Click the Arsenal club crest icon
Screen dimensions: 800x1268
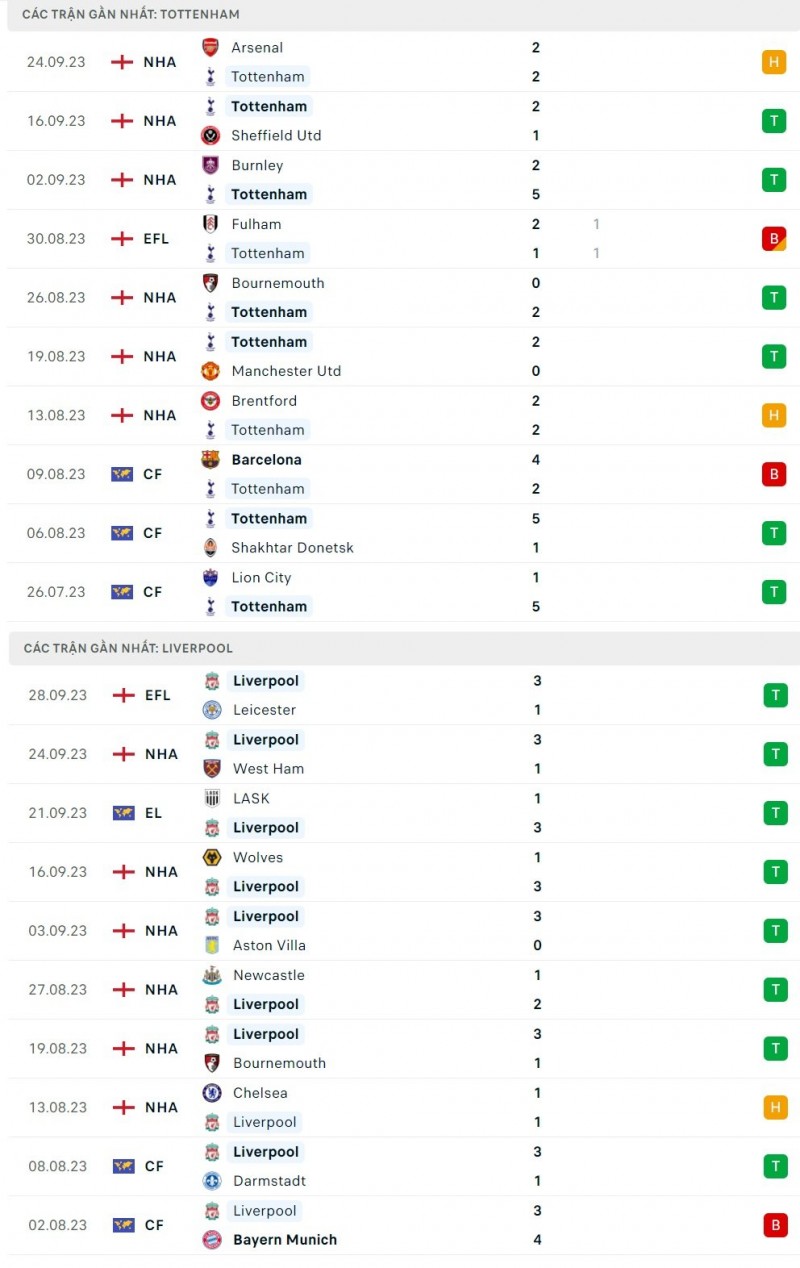pos(210,47)
